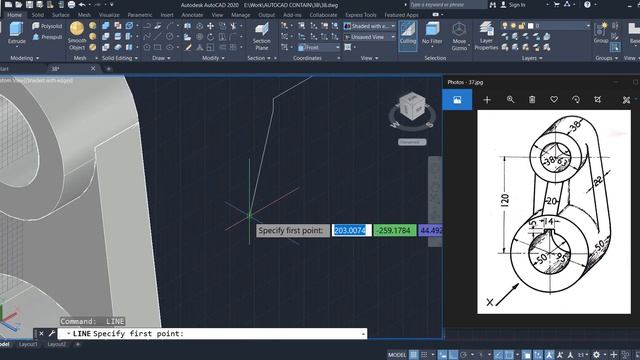This screenshot has width=640, height=360.
Task: Click the zoom icon in Photos window
Action: [x=510, y=100]
